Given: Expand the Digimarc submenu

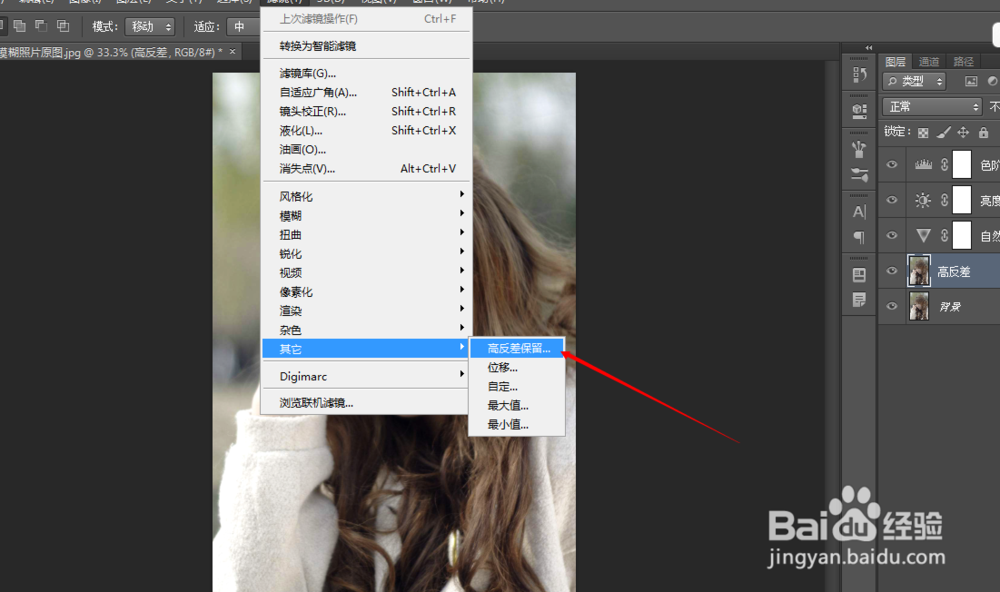Looking at the screenshot, I should coord(367,376).
